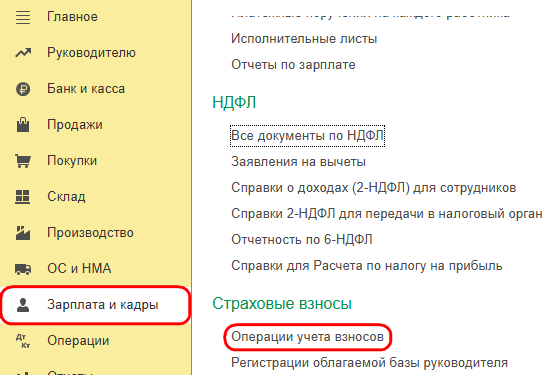Click the trend arrow icon beside Руководителю
Image resolution: width=552 pixels, height=375 pixels.
(x=23, y=53)
